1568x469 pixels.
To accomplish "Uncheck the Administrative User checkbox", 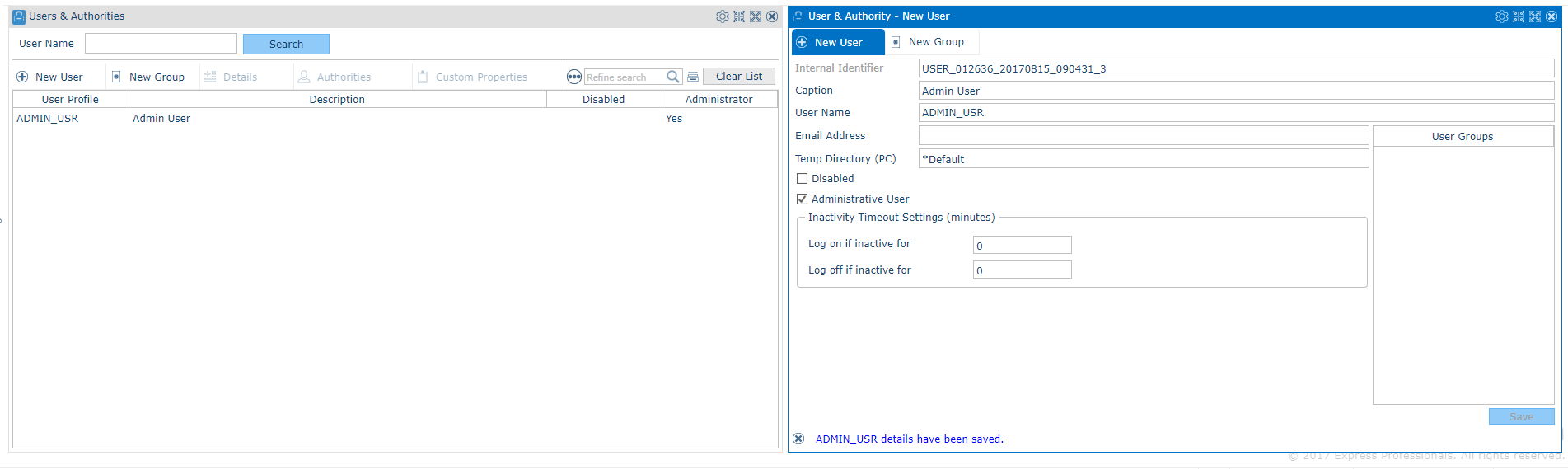I will pos(802,199).
